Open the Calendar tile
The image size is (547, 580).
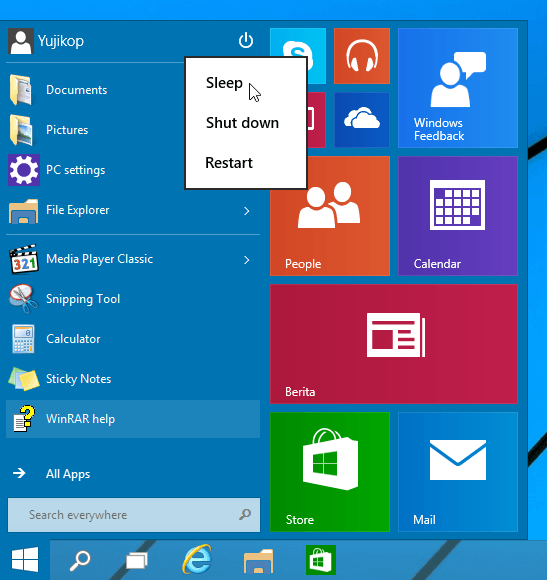[458, 216]
